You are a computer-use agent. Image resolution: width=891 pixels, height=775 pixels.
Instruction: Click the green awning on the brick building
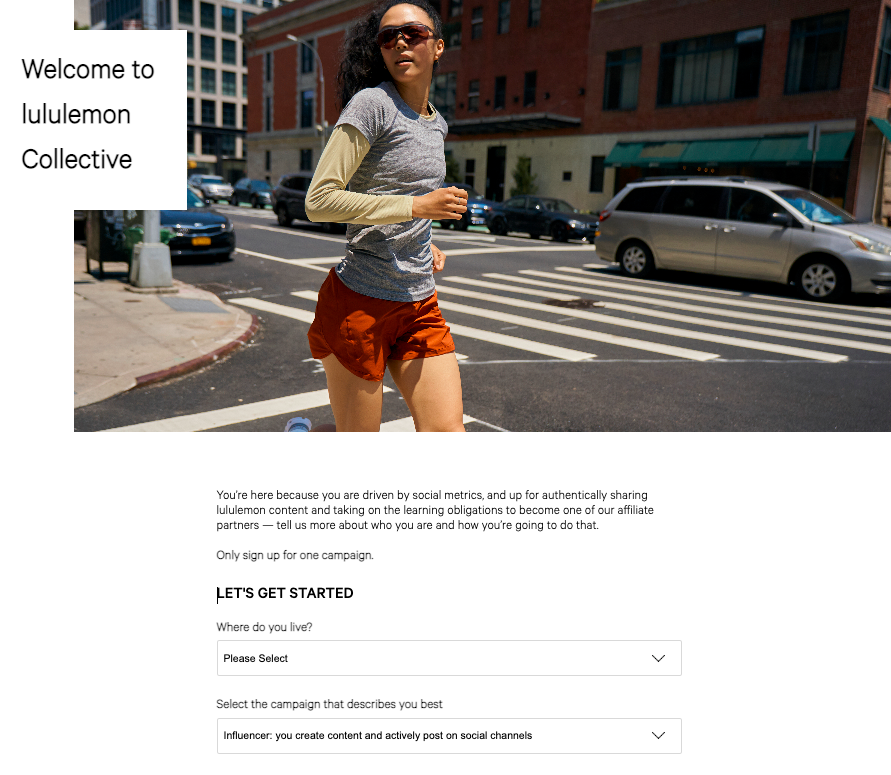(x=729, y=149)
